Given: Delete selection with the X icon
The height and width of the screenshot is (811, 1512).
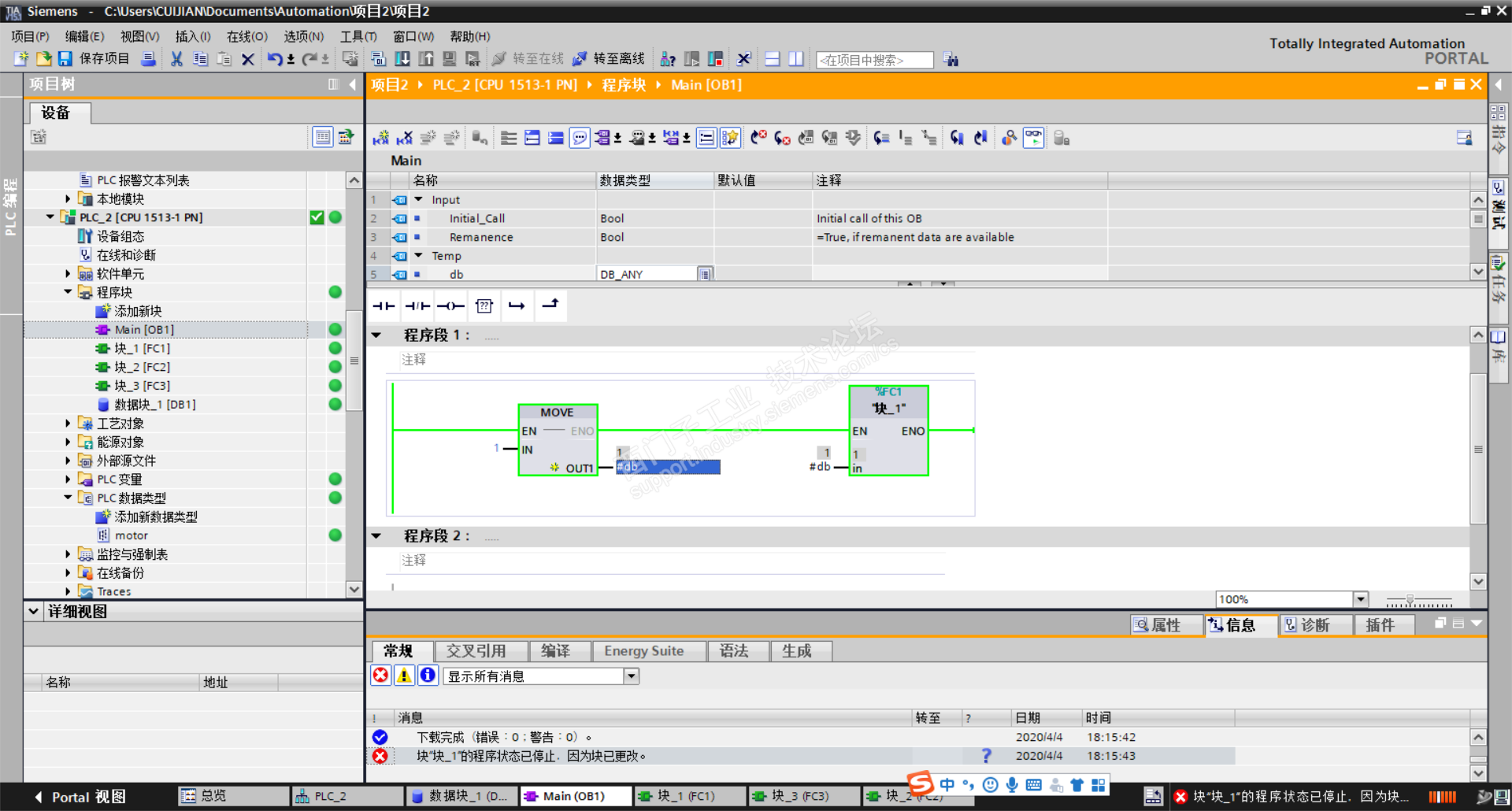Looking at the screenshot, I should 248,59.
